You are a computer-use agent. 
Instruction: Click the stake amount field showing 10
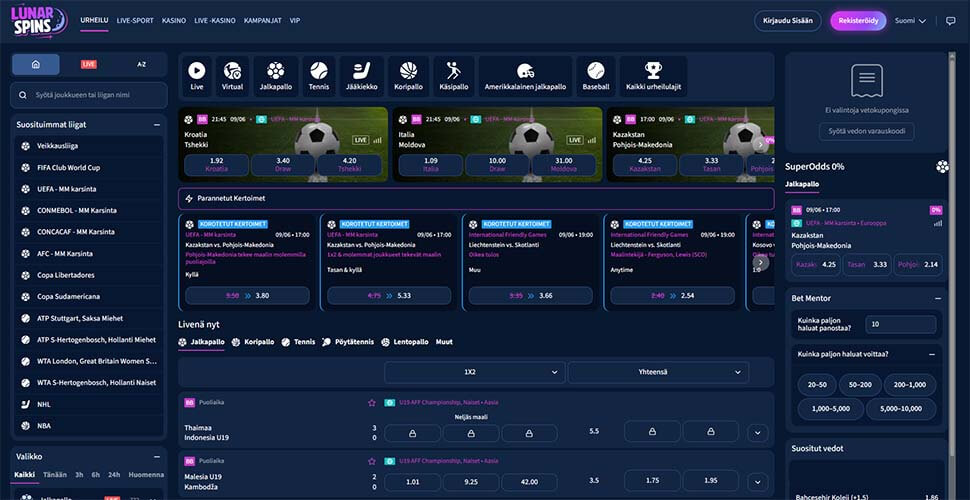coord(901,324)
